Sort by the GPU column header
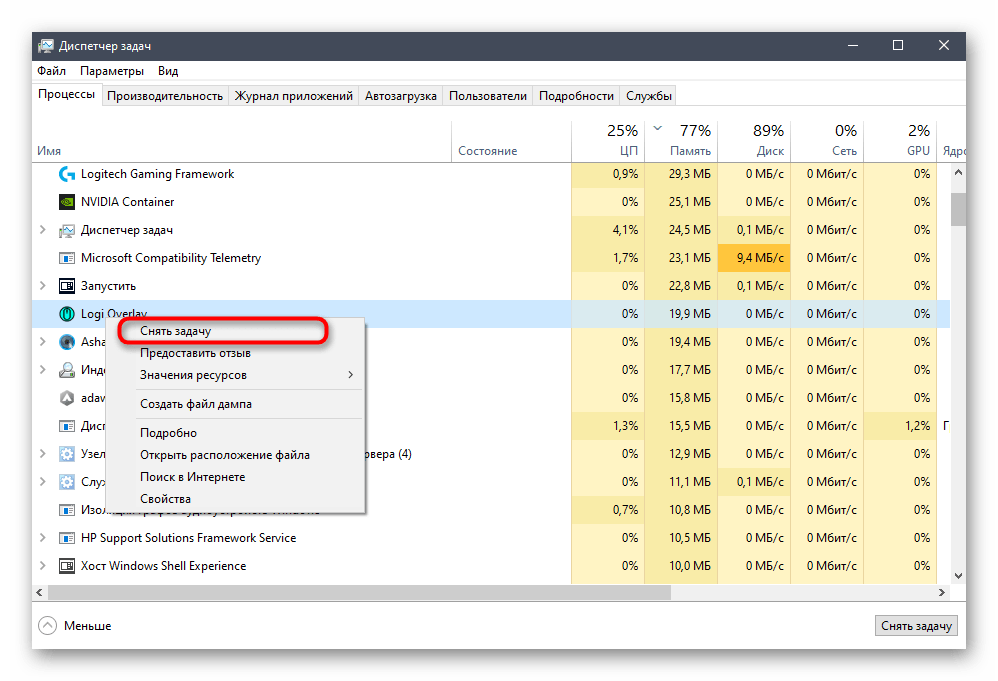998x681 pixels. click(x=901, y=141)
